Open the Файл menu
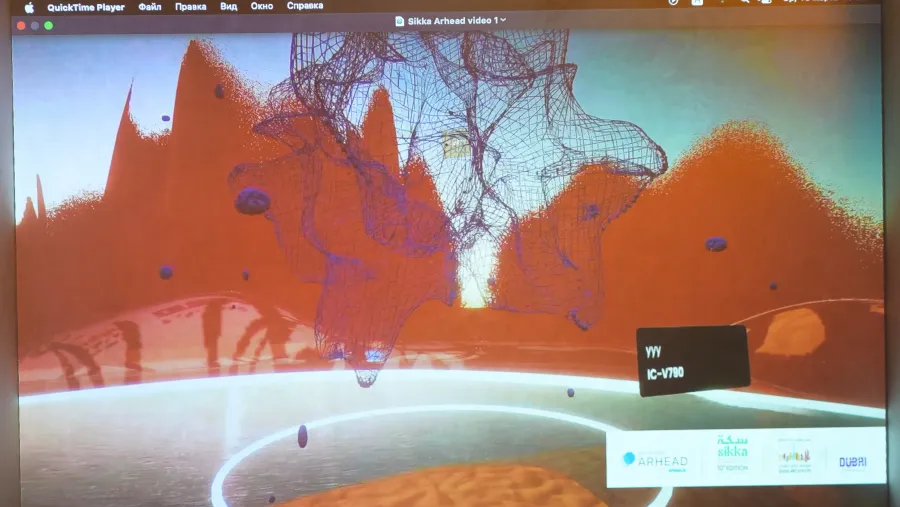900x507 pixels. [150, 7]
